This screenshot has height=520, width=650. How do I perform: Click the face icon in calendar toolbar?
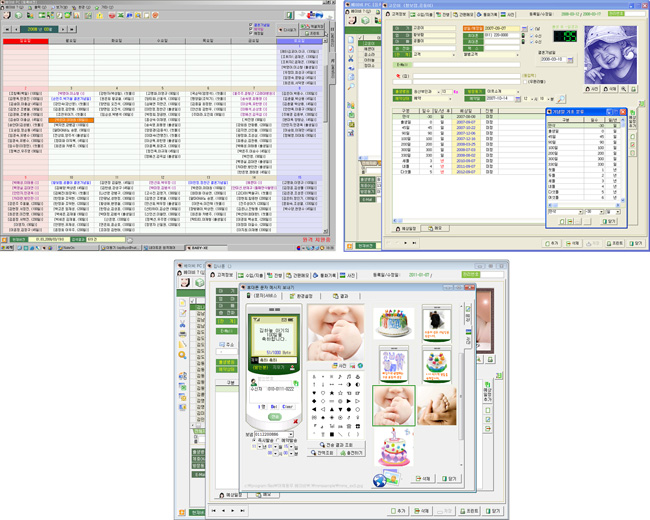coord(7,15)
